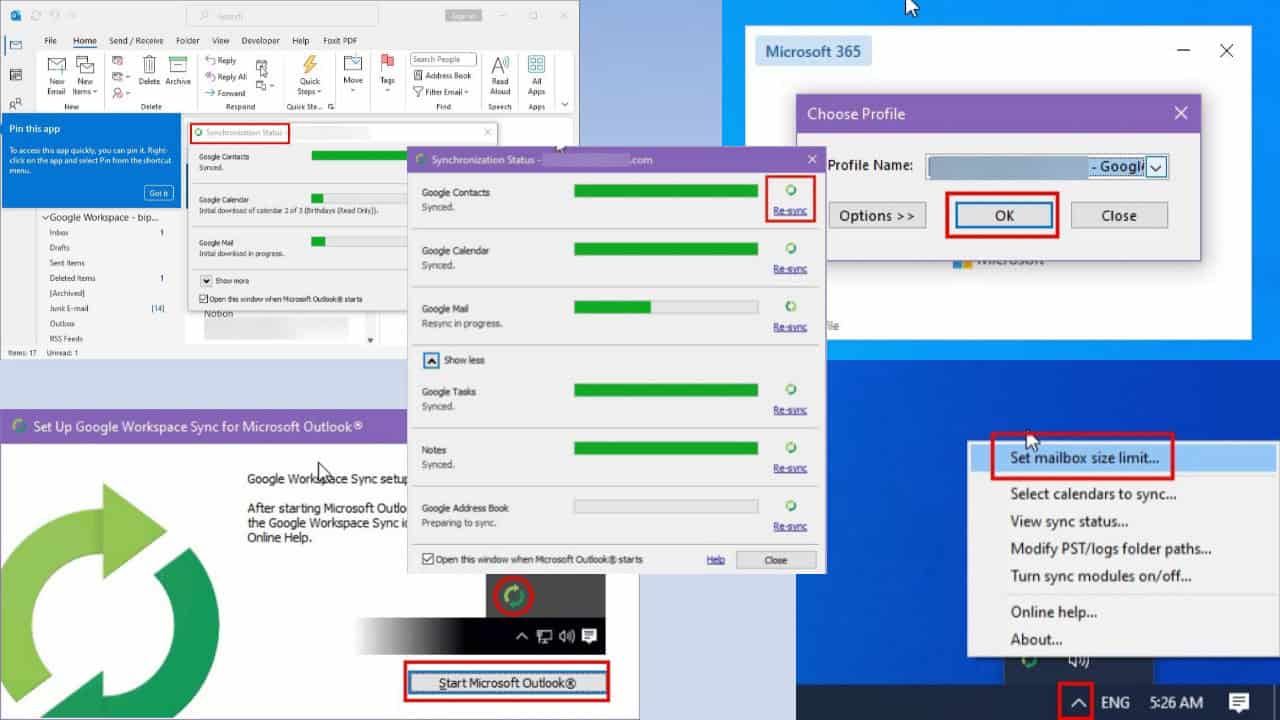Open the New Items button in Outlook
Screen dimensions: 1280x720
click(x=85, y=75)
